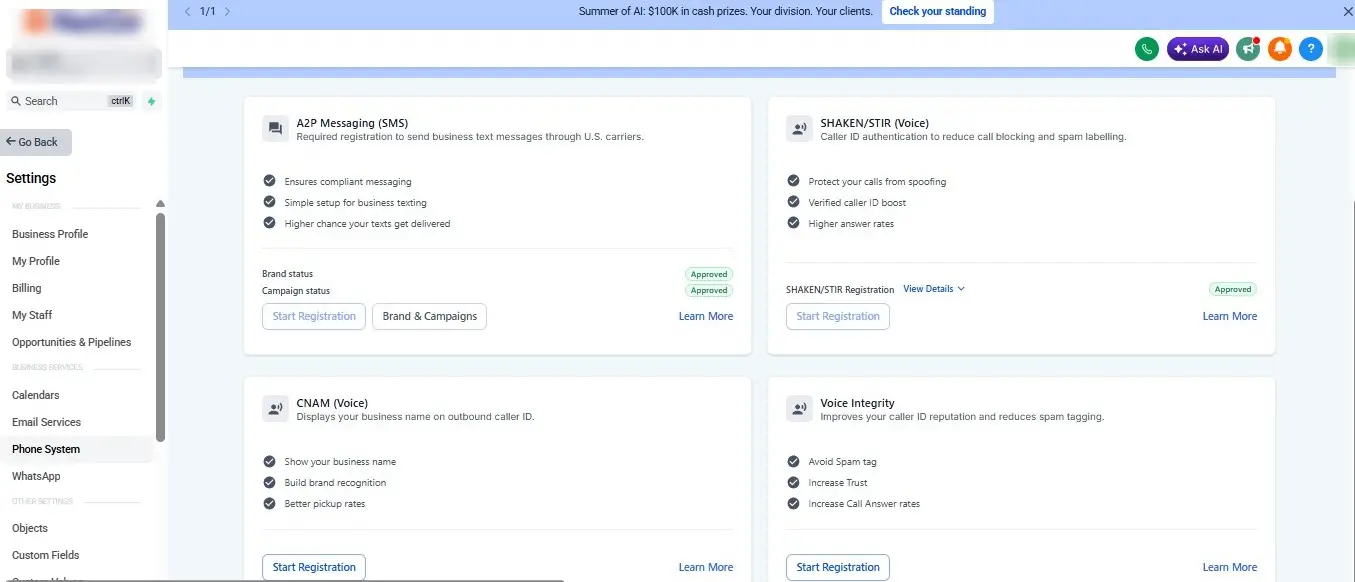Click check icon beside Ensures compliant messaging
This screenshot has height=582, width=1355.
click(x=269, y=181)
